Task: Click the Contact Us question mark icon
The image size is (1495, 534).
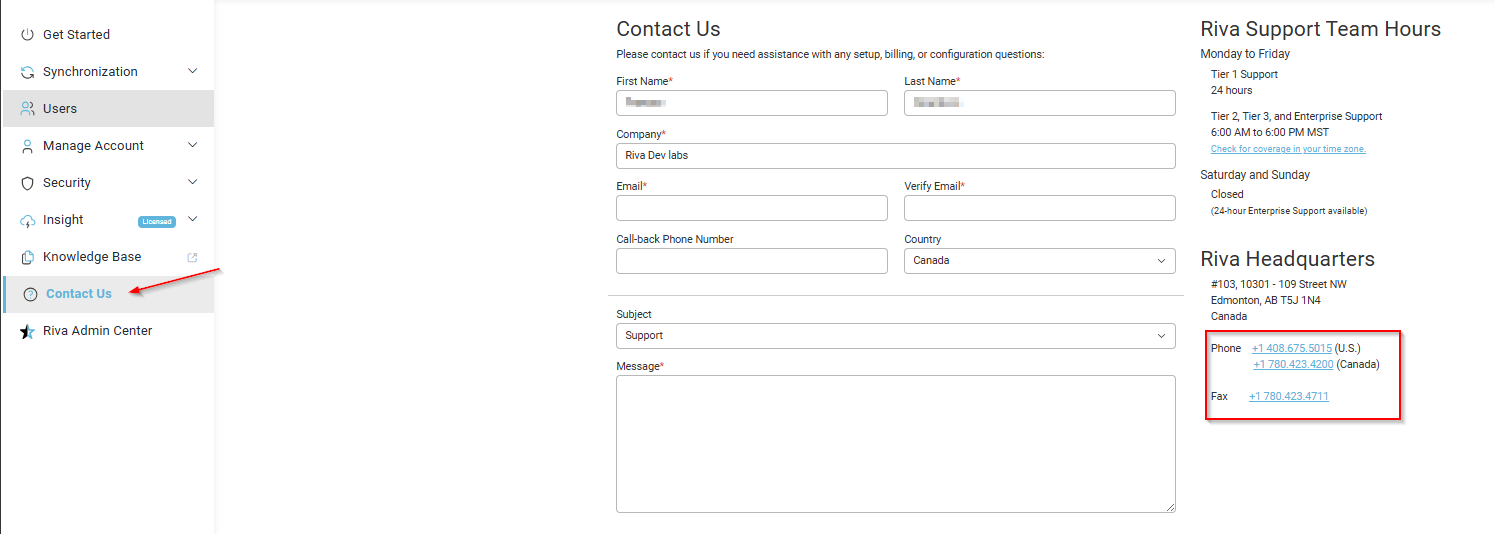Action: click(x=30, y=294)
